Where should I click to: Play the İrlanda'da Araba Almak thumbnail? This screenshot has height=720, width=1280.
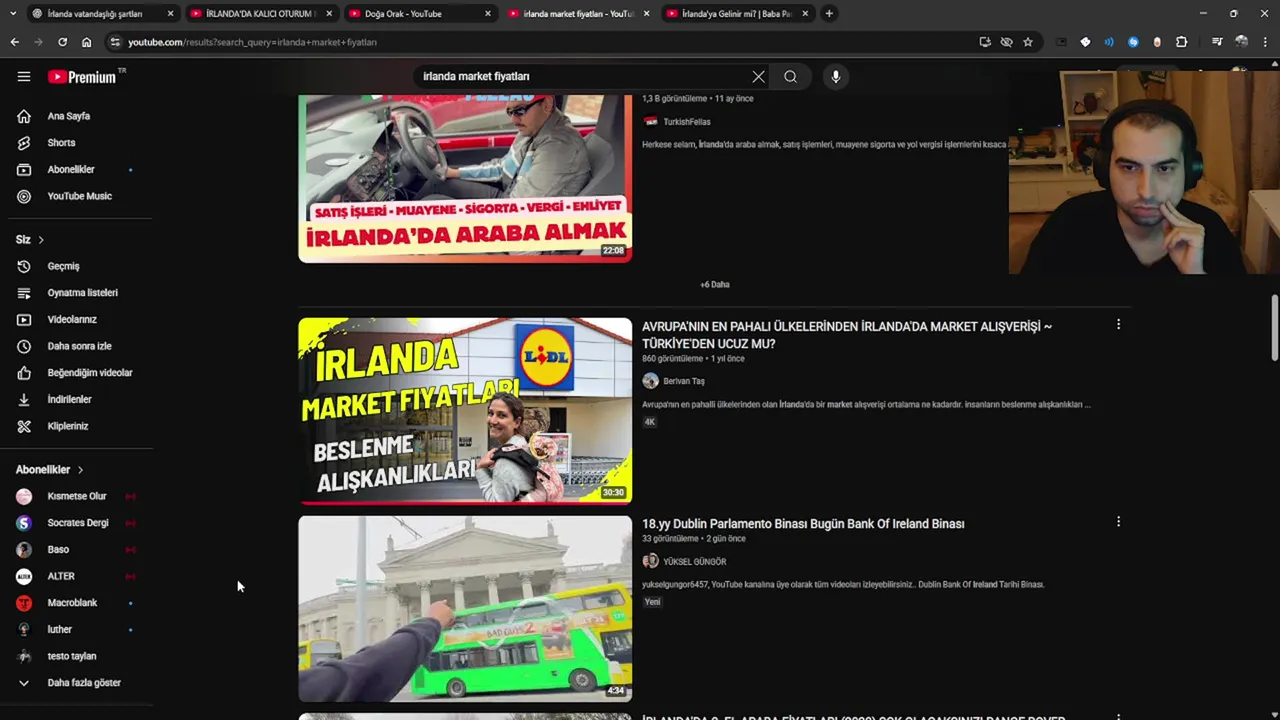coord(465,179)
